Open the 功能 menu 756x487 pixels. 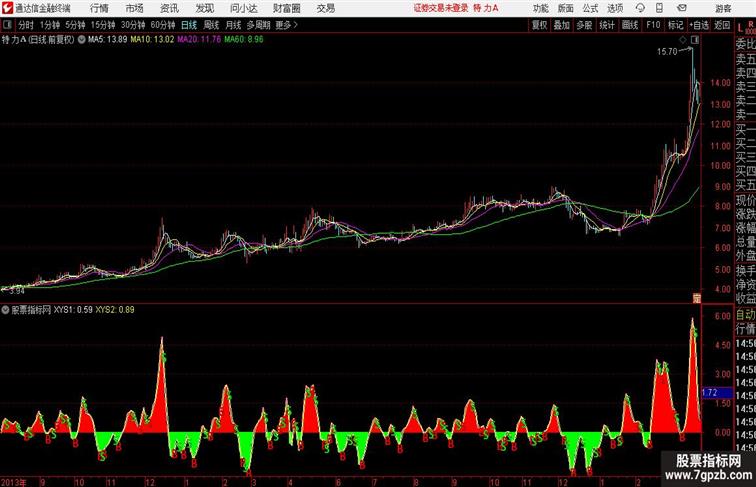540,8
